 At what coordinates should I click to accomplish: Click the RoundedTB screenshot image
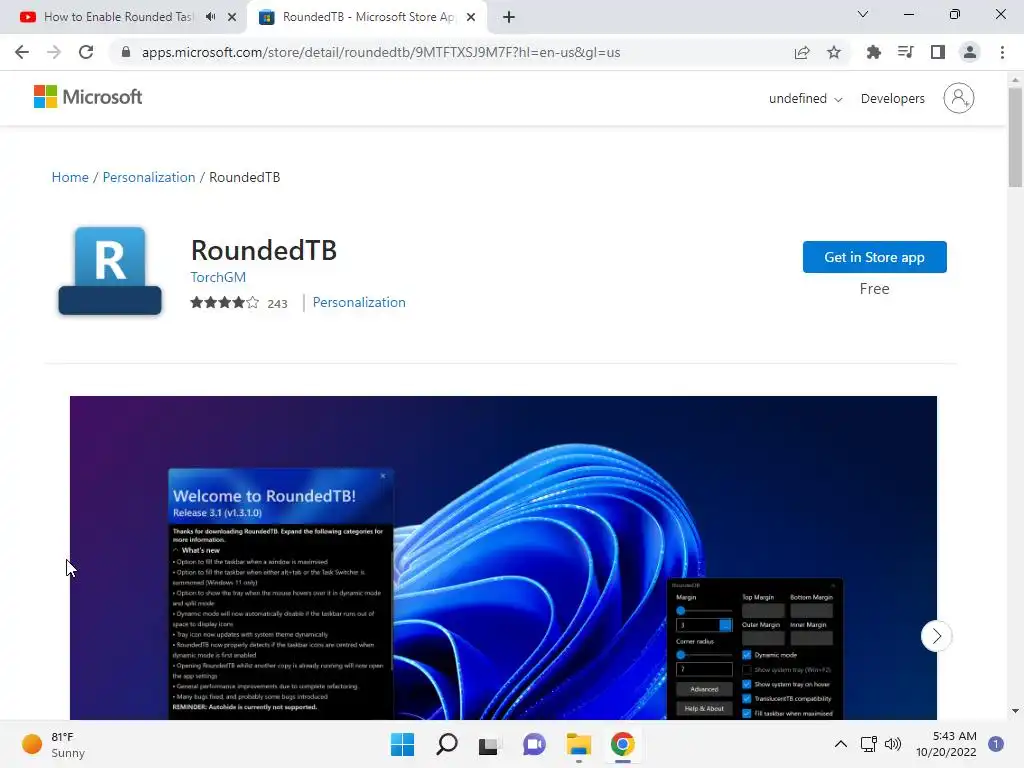(503, 558)
